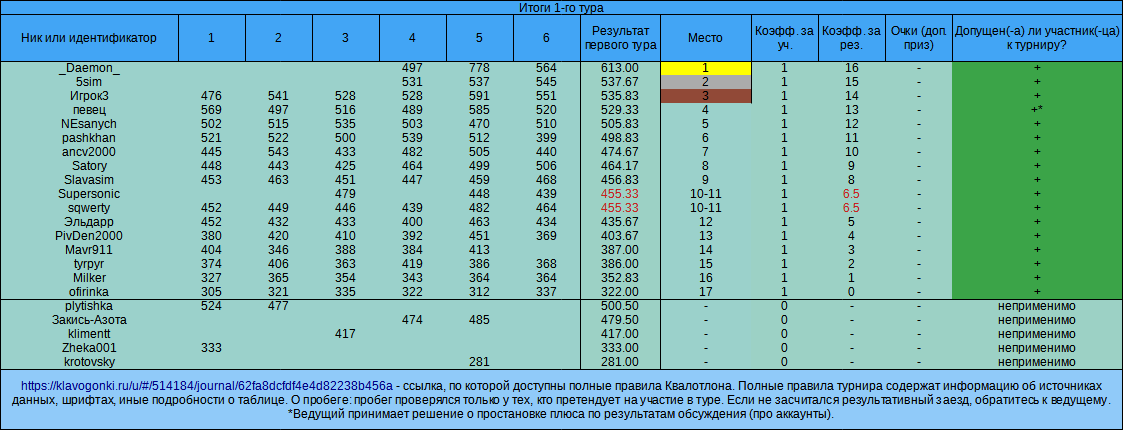The image size is (1123, 430).
Task: Click the 'Коэфф. за рез.' header
Action: click(x=852, y=38)
